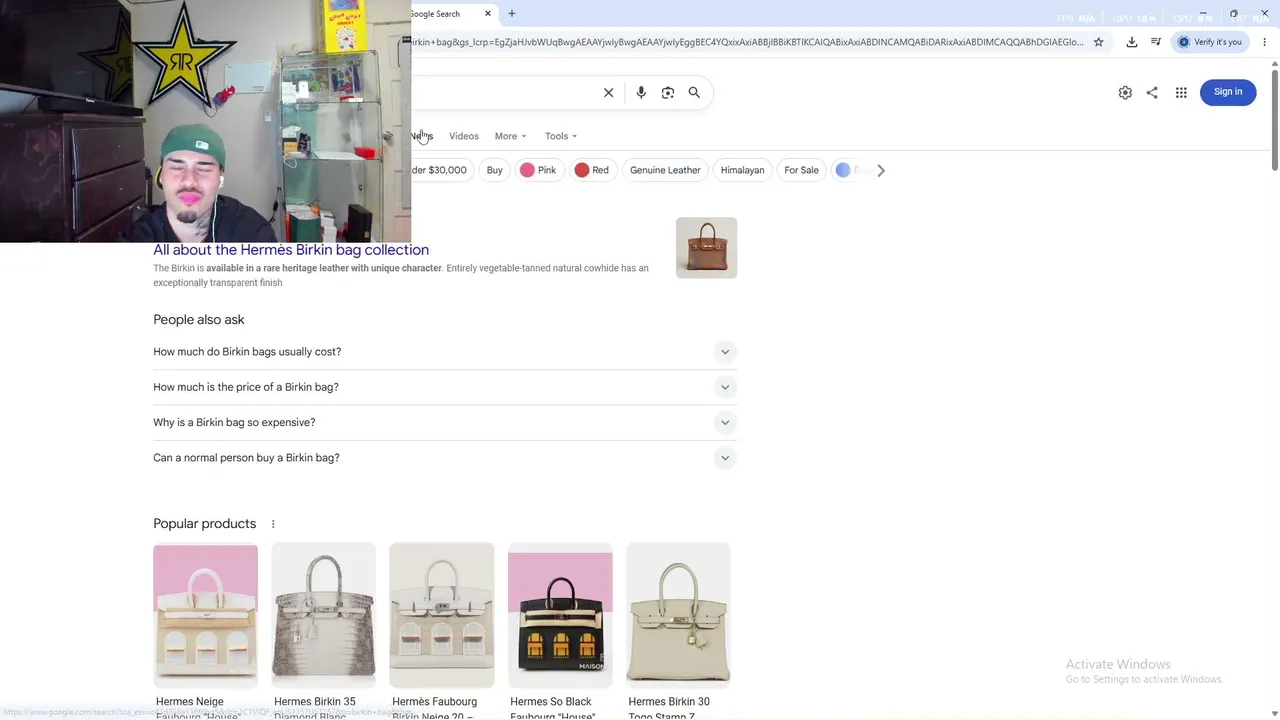Image resolution: width=1280 pixels, height=720 pixels.
Task: Apply the For Sale filter chip
Action: point(801,170)
